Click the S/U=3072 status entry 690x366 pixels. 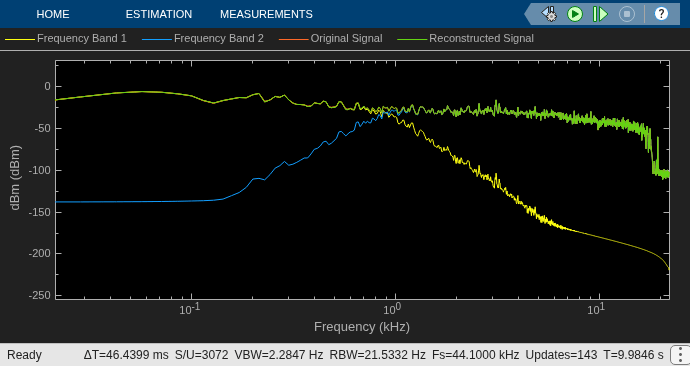pos(202,355)
